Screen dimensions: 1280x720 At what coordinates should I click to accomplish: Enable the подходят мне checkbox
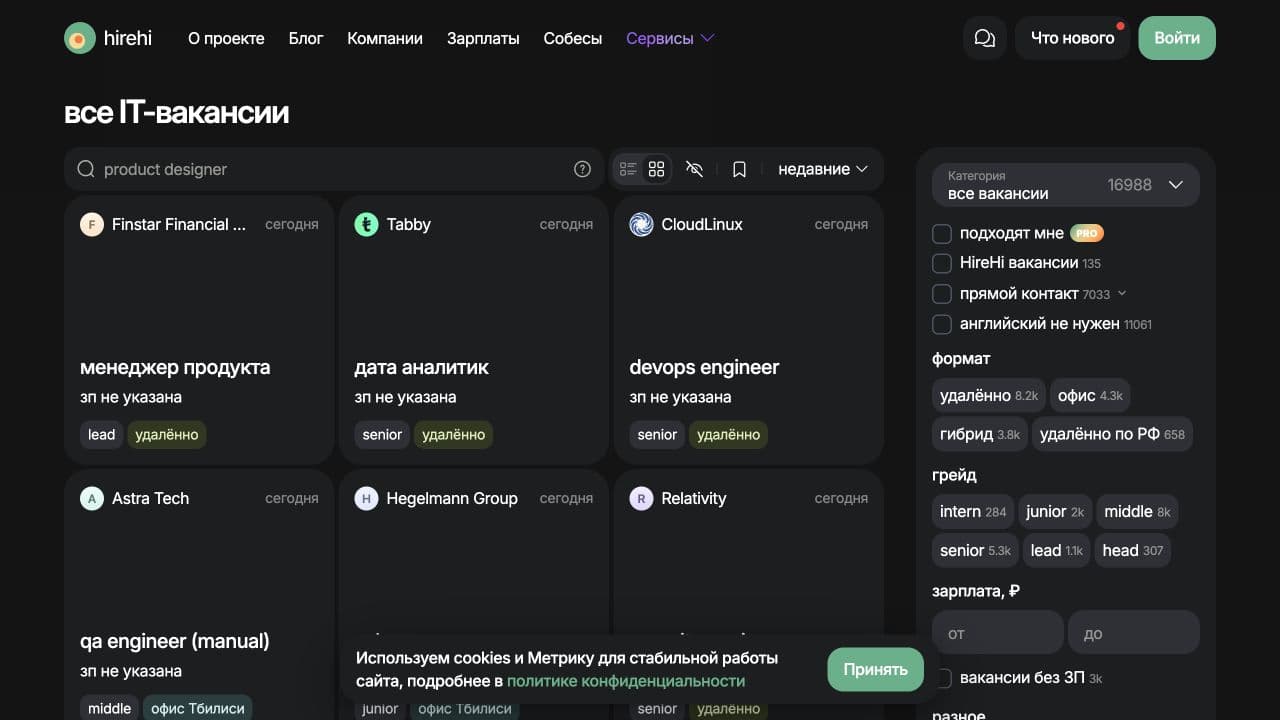tap(942, 233)
